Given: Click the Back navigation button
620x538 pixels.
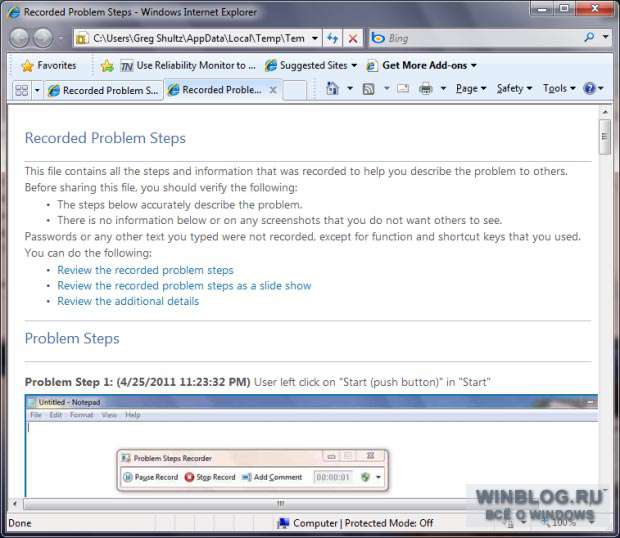Looking at the screenshot, I should click(19, 38).
